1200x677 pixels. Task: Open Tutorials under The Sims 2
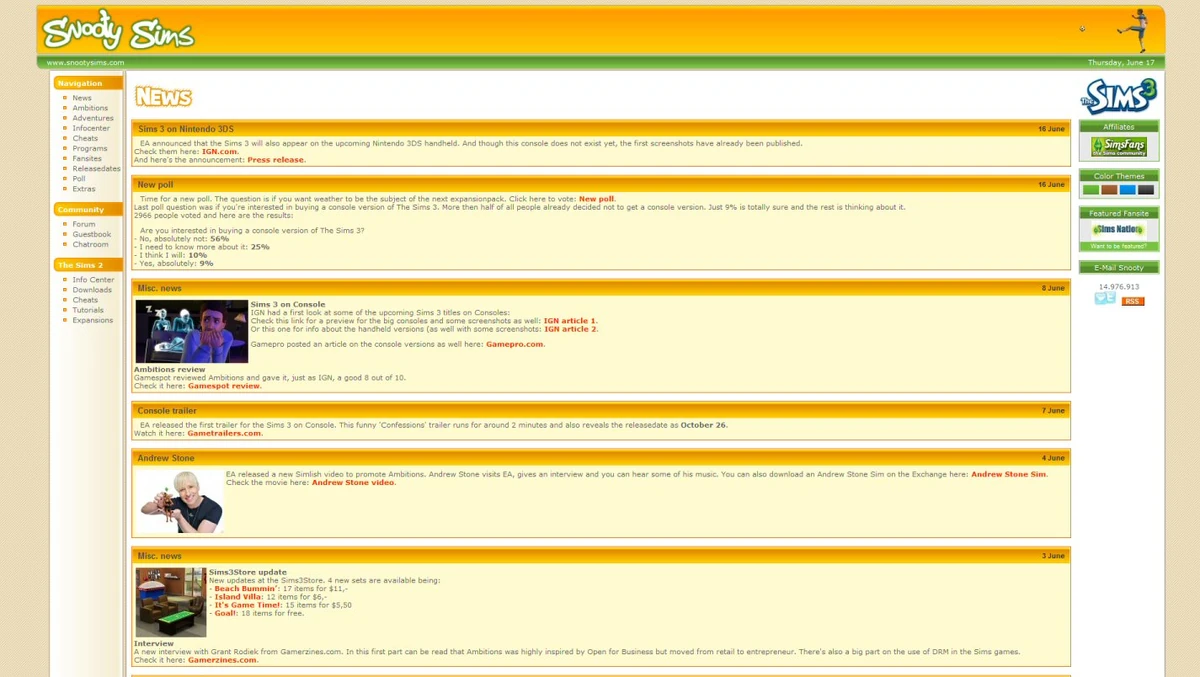88,310
